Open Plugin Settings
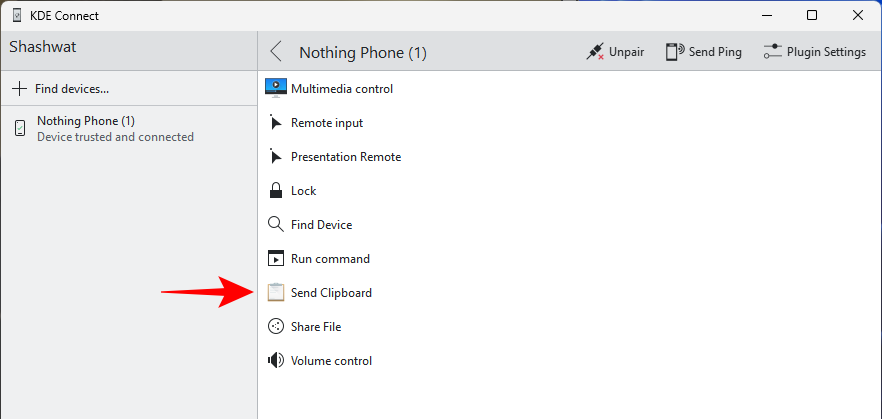Screen dimensions: 882x419 click(814, 52)
